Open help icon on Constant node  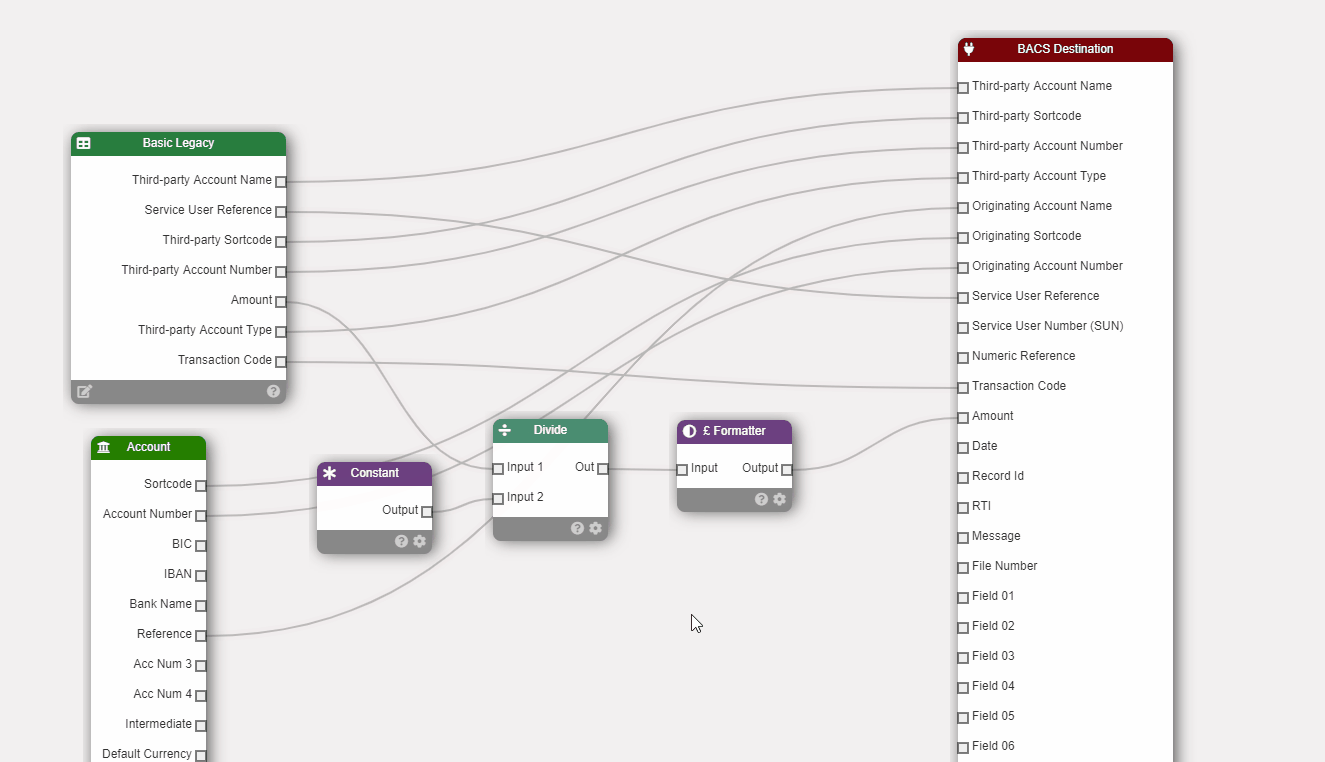(401, 541)
